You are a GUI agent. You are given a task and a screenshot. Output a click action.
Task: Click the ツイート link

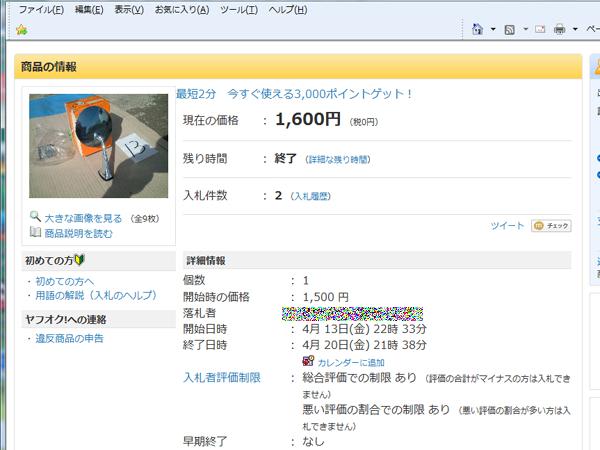(x=507, y=226)
